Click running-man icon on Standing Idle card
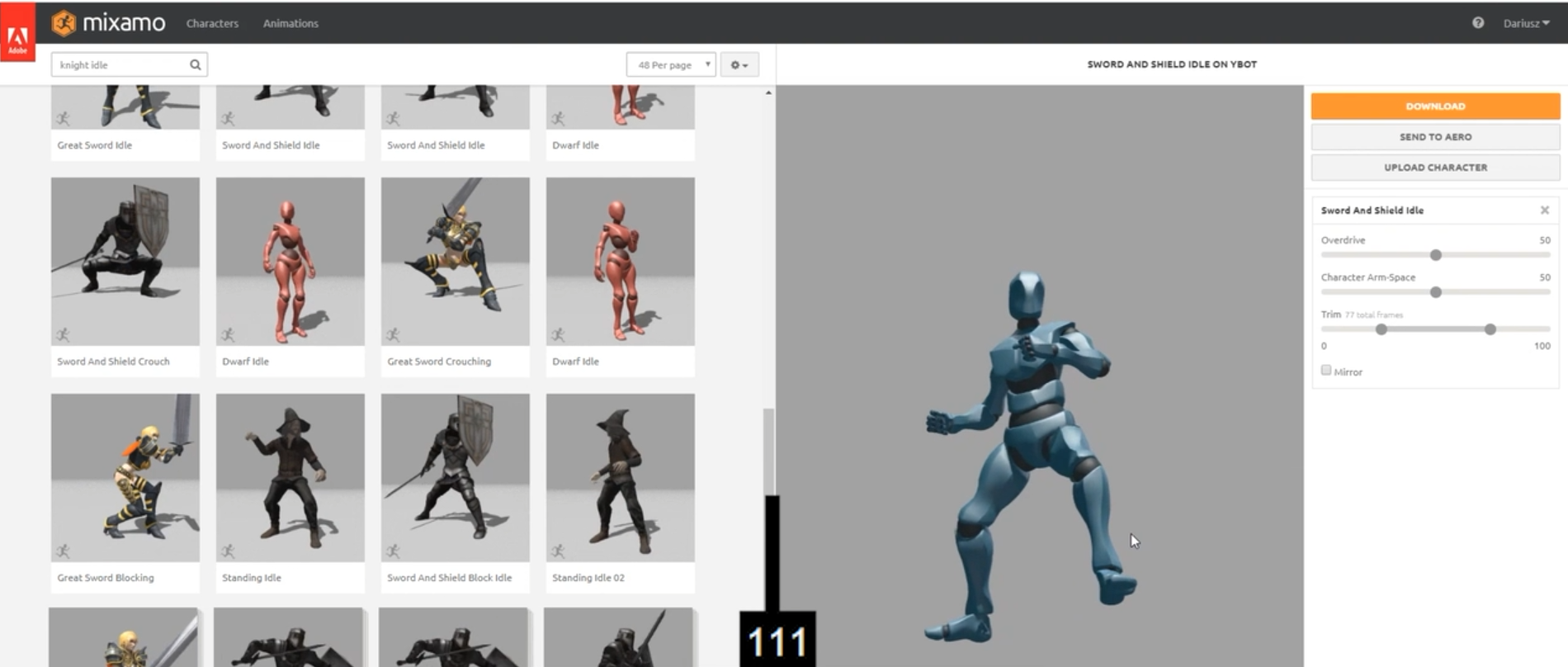This screenshot has width=1568, height=667. click(x=229, y=551)
